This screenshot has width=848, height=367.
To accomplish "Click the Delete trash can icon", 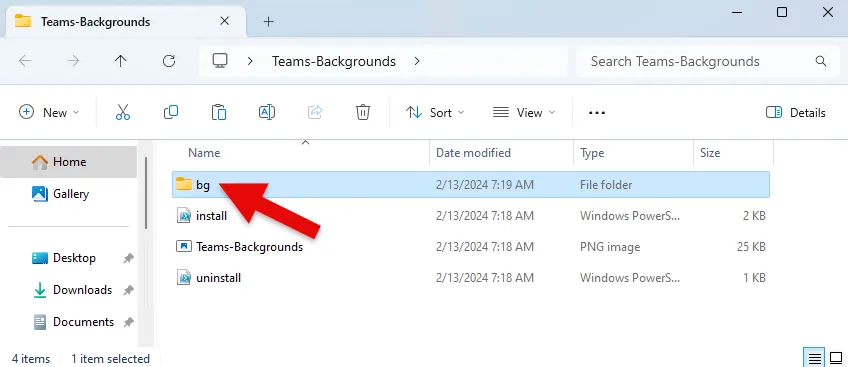I will [x=362, y=112].
